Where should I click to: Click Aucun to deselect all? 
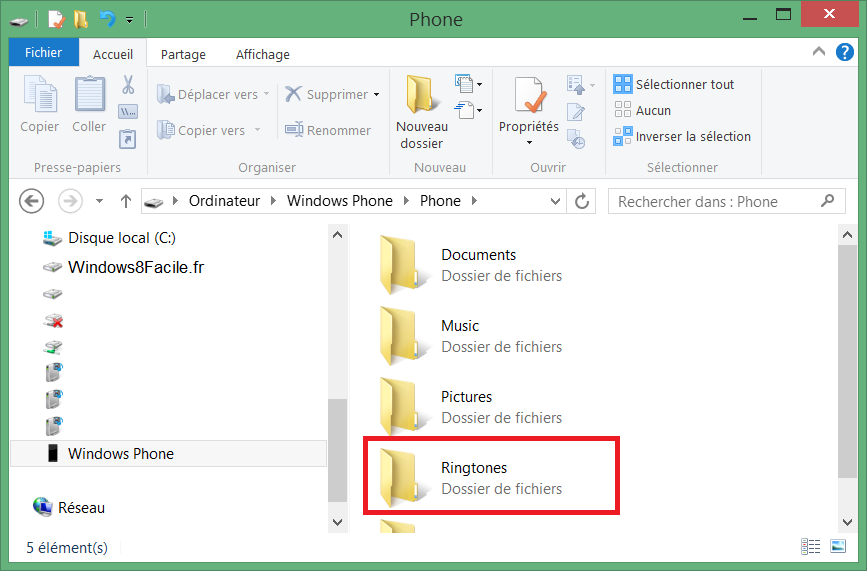(642, 110)
